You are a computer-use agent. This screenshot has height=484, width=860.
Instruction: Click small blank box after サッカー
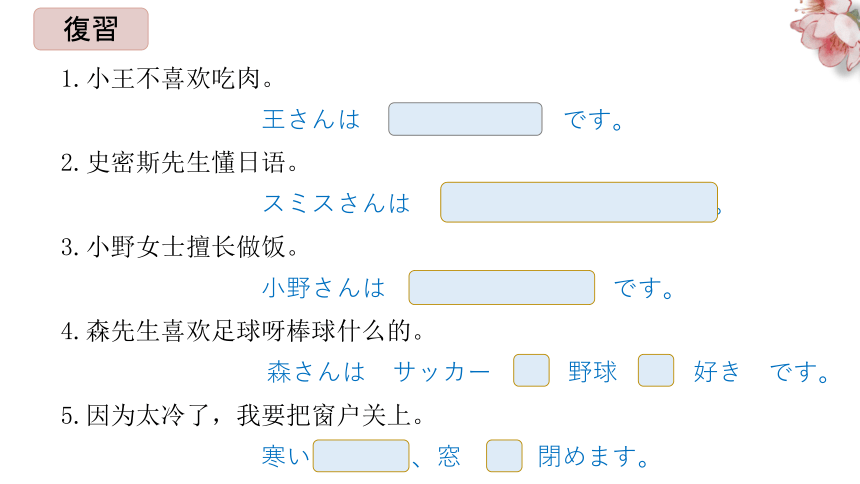tap(531, 370)
